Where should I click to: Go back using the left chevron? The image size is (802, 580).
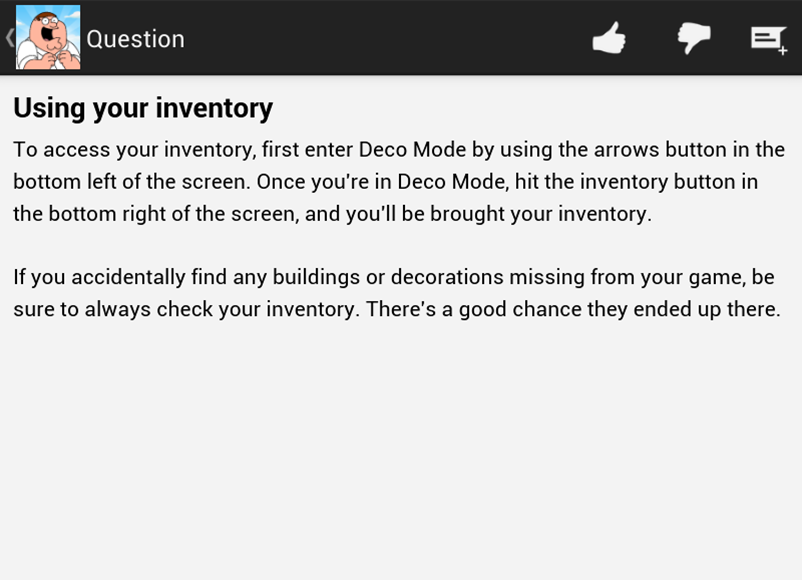[x=9, y=38]
